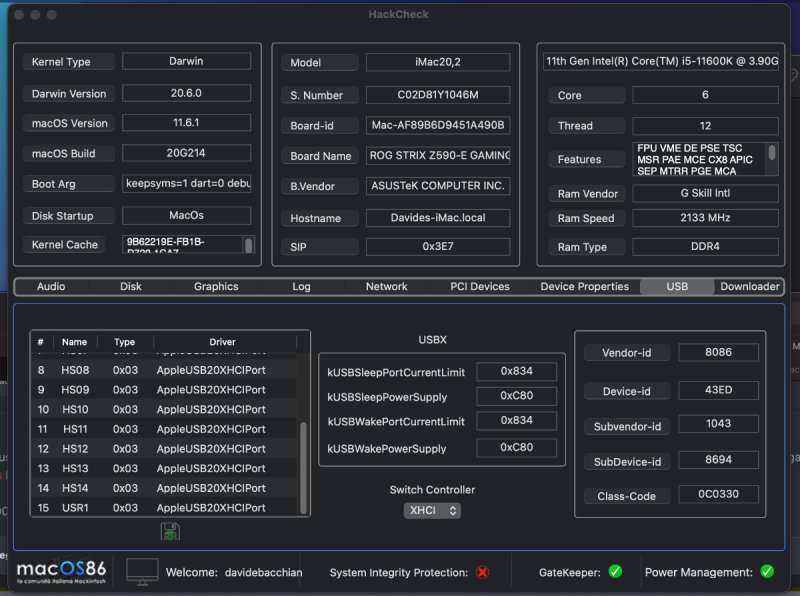This screenshot has width=800, height=596.
Task: Click the Kernel Type label button
Action: [68, 62]
